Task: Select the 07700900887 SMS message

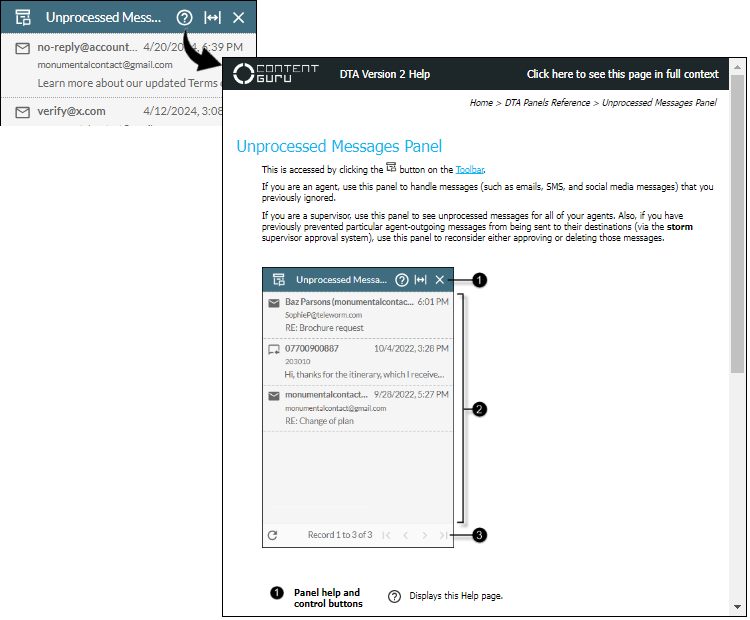Action: point(358,361)
